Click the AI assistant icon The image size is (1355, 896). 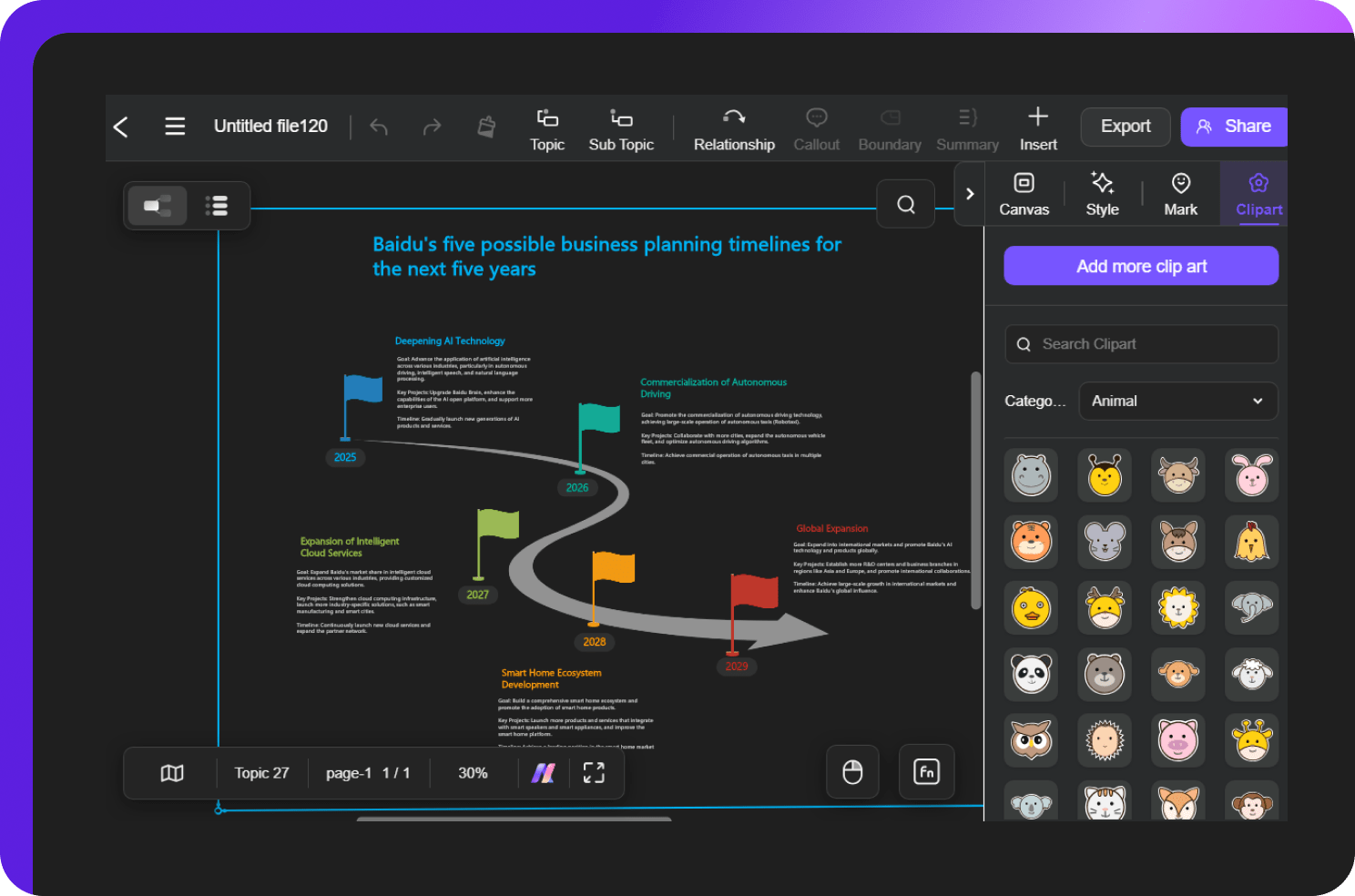click(x=544, y=773)
